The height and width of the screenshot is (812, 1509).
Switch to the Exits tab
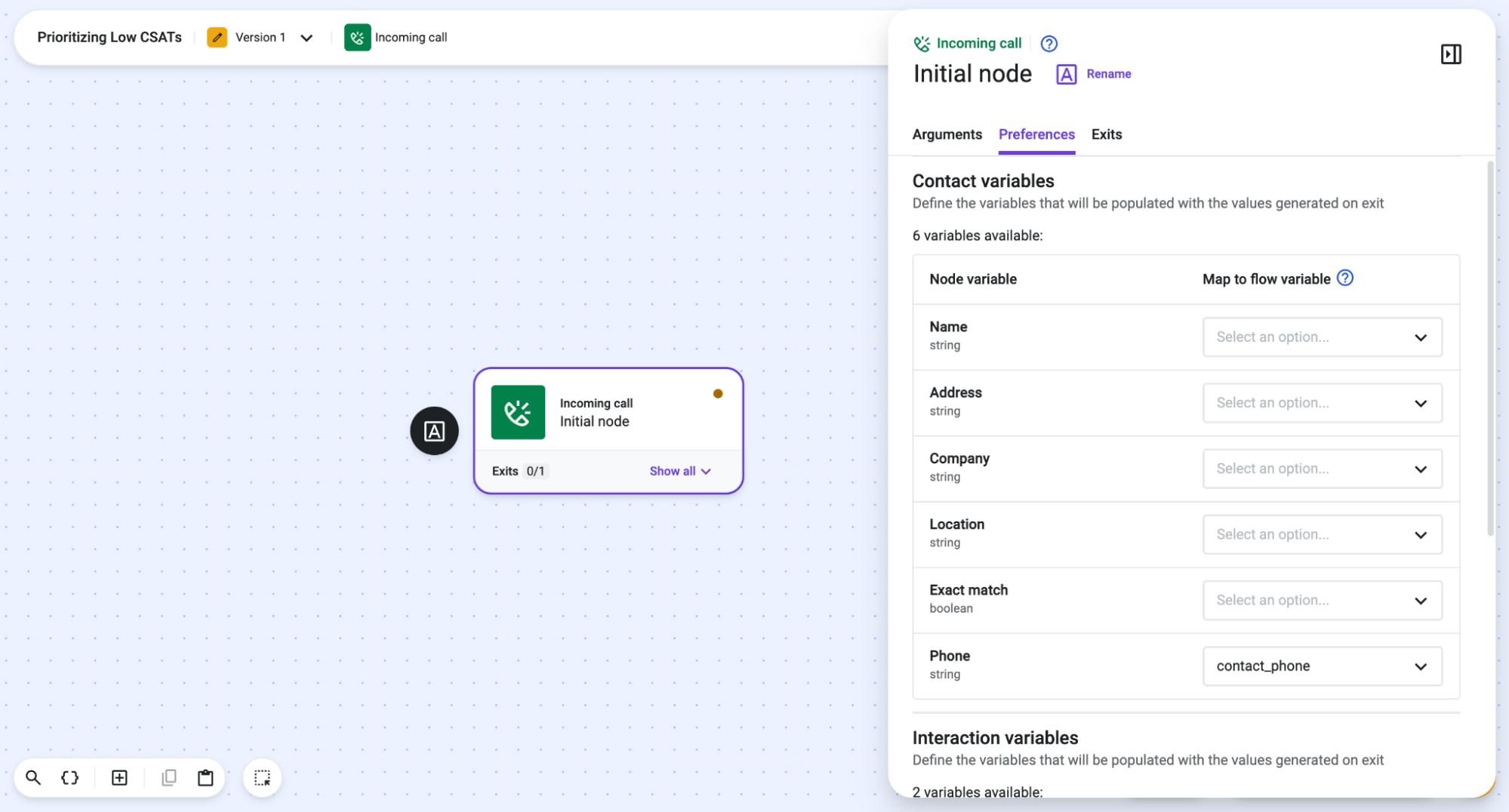[1106, 134]
